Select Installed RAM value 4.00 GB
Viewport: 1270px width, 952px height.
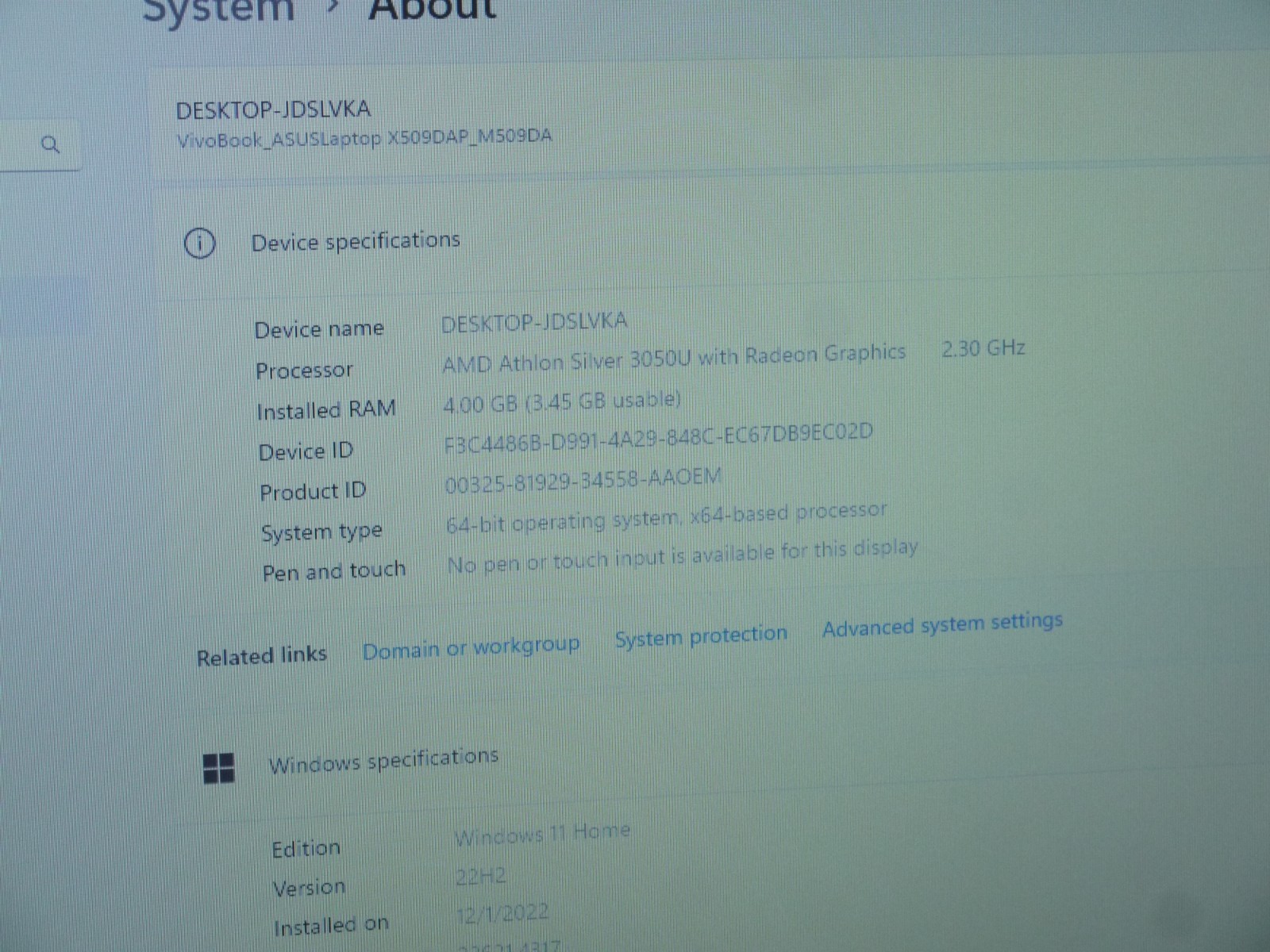(562, 401)
